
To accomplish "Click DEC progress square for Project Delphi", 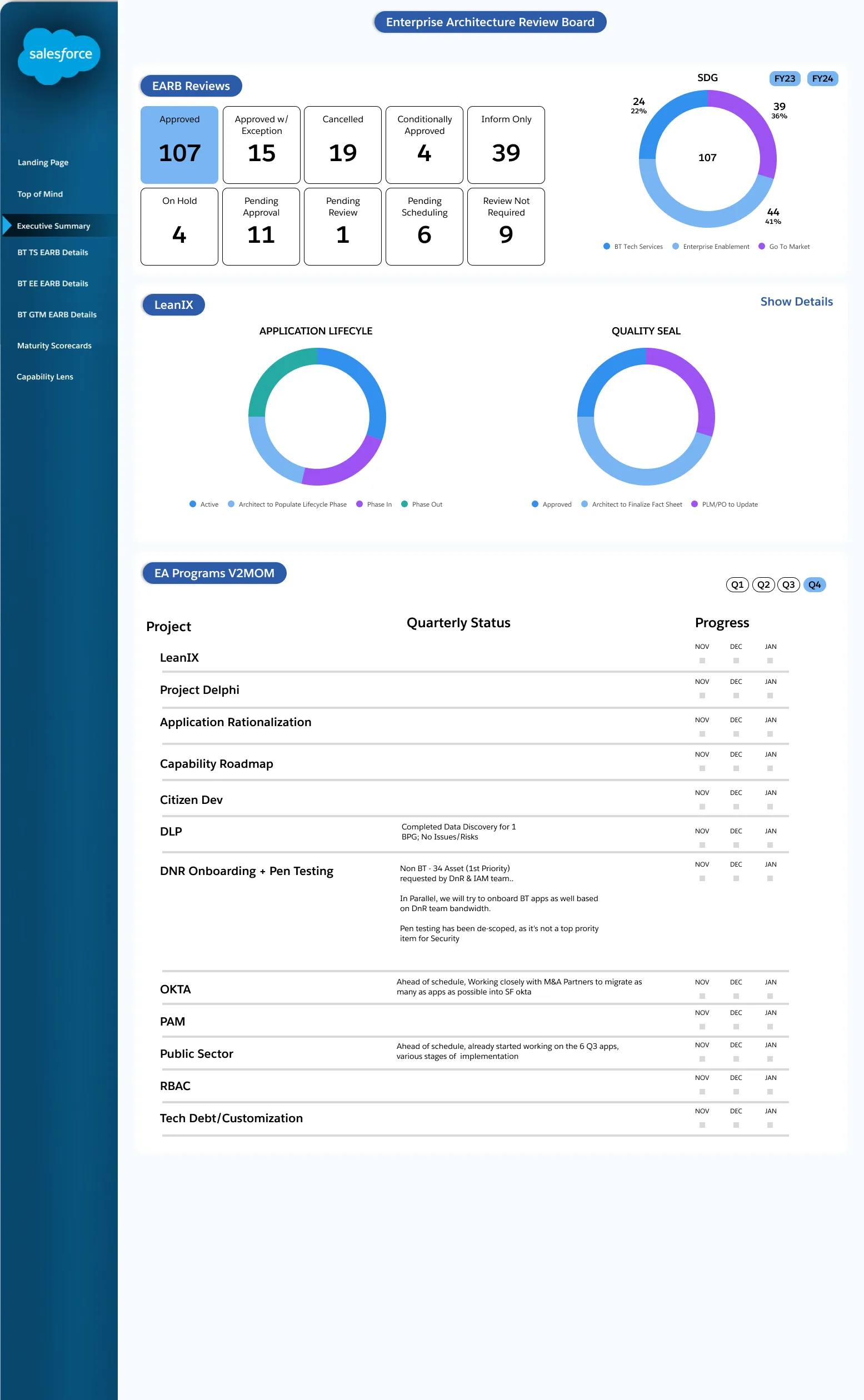I will click(x=736, y=695).
